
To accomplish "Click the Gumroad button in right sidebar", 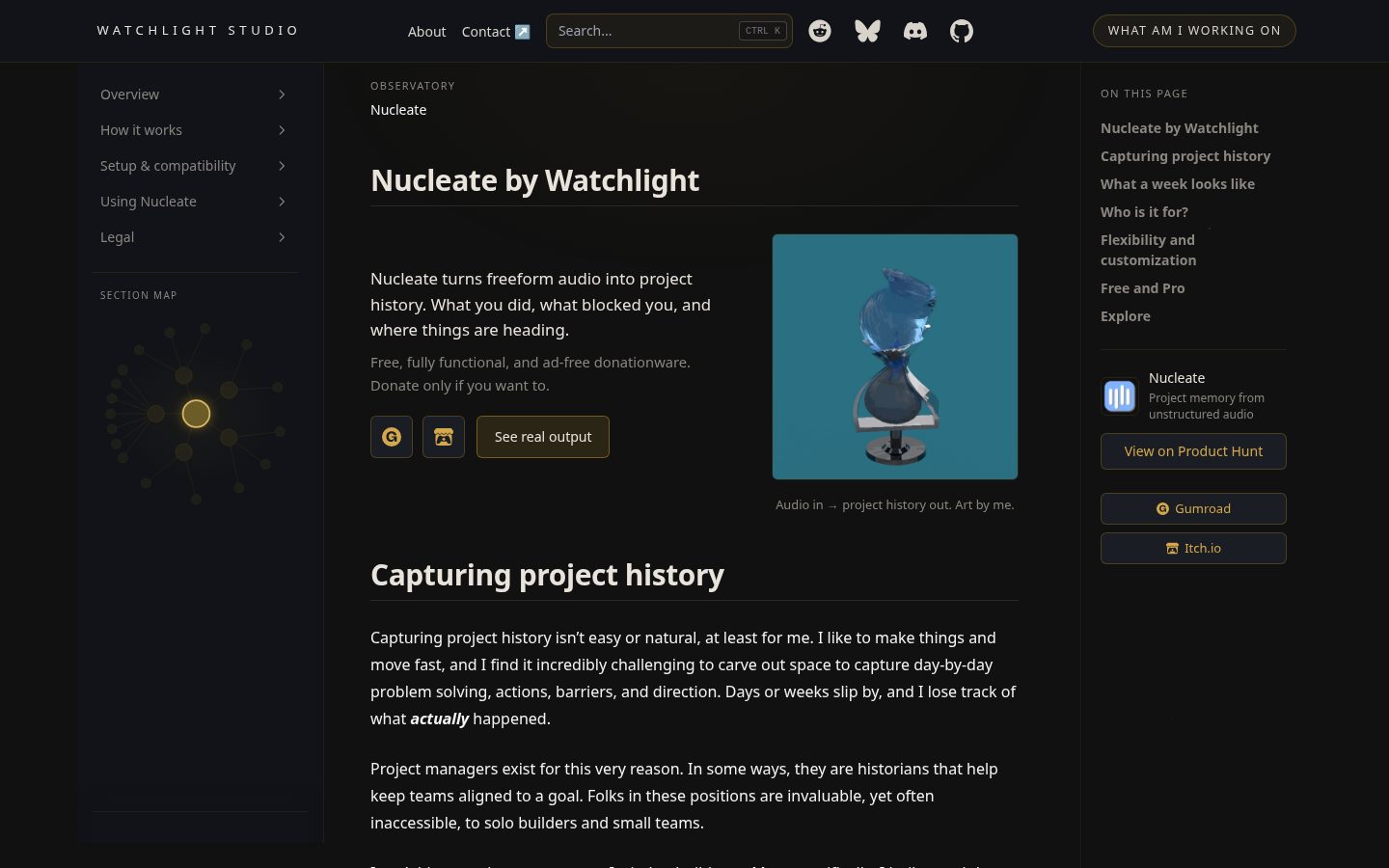I will (1193, 508).
